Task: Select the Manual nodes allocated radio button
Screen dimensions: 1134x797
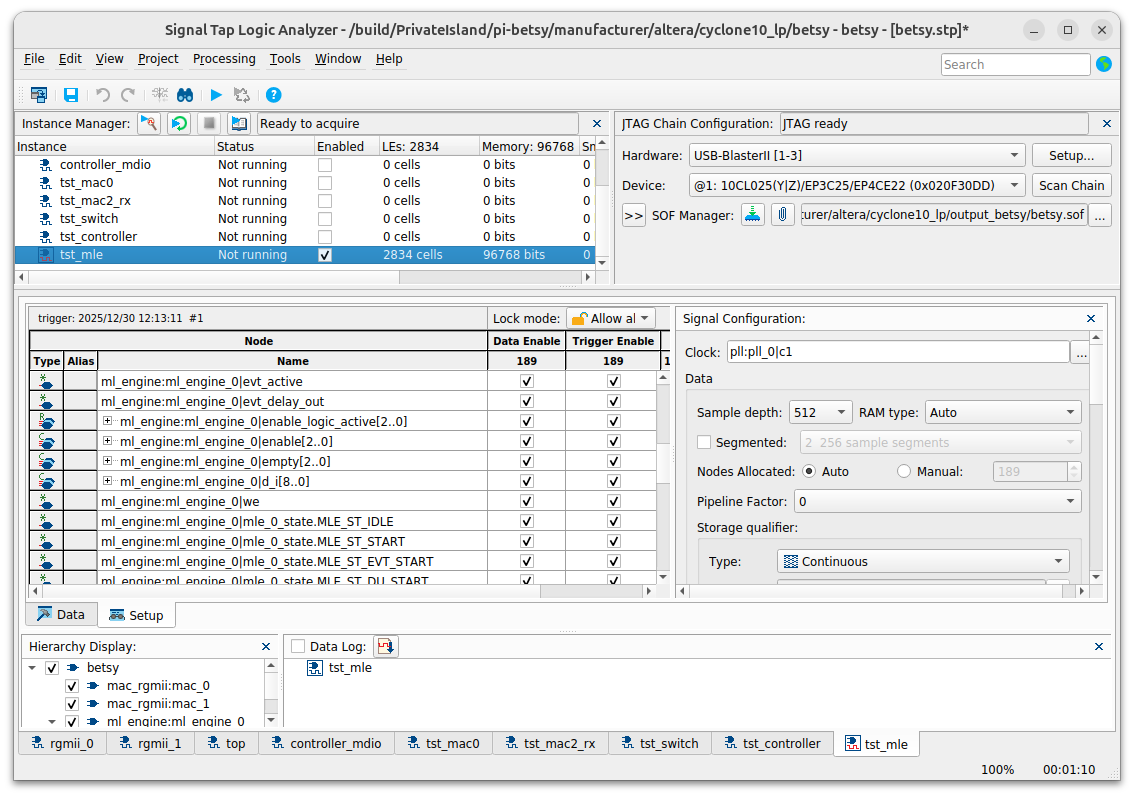Action: click(904, 471)
